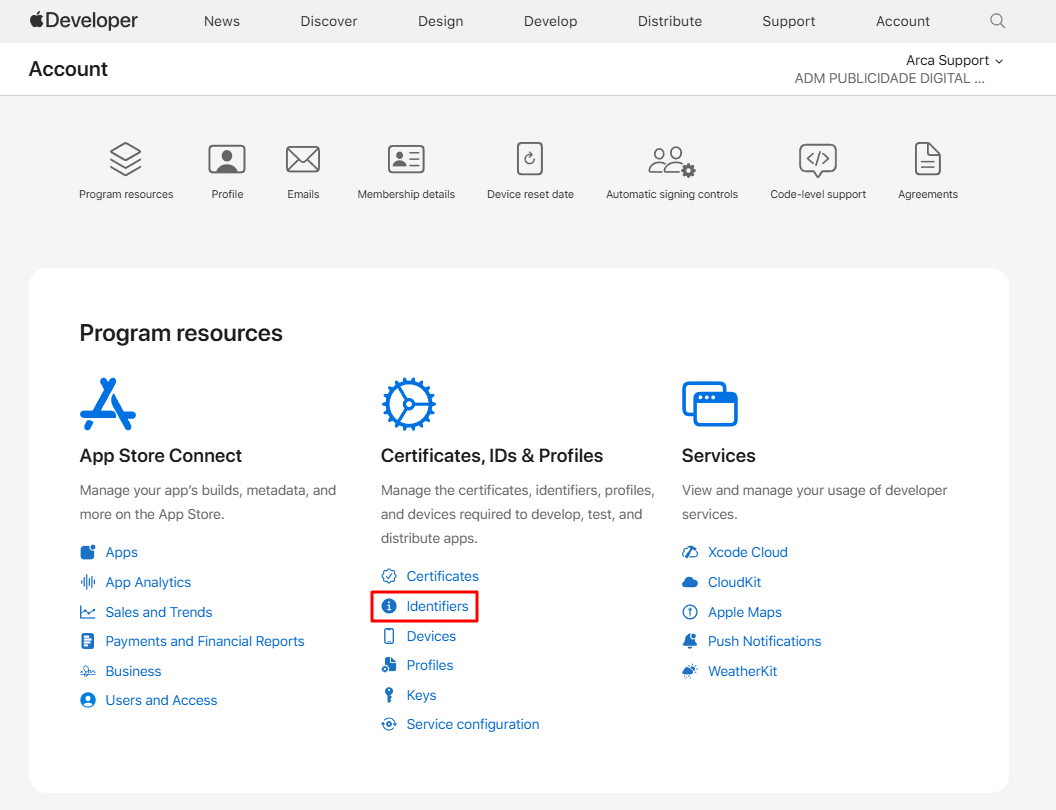Click the Services heading
This screenshot has height=810, width=1056.
pyautogui.click(x=719, y=456)
